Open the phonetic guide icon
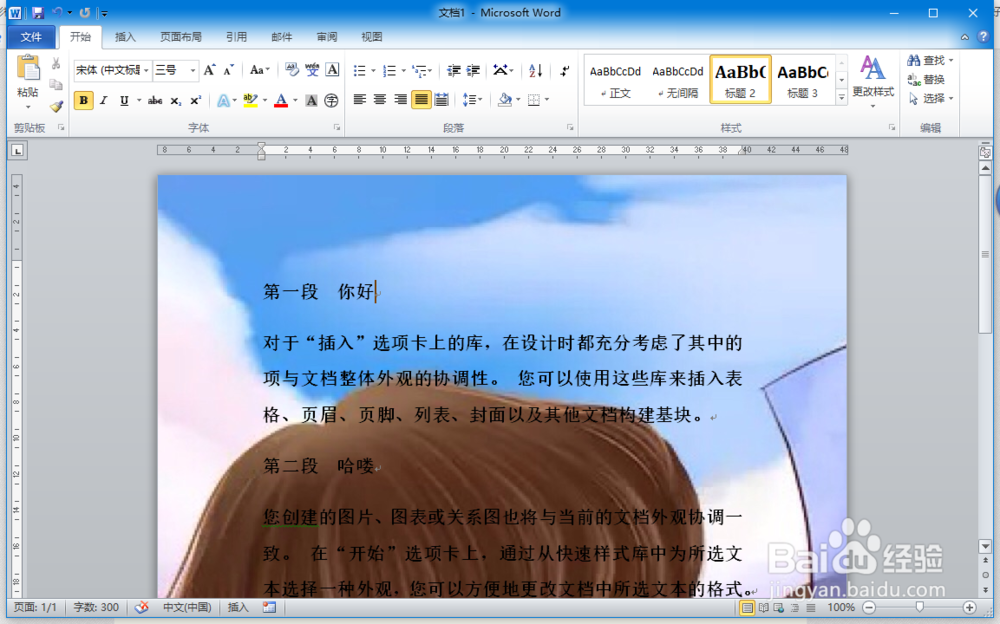The height and width of the screenshot is (624, 1000). click(x=312, y=70)
